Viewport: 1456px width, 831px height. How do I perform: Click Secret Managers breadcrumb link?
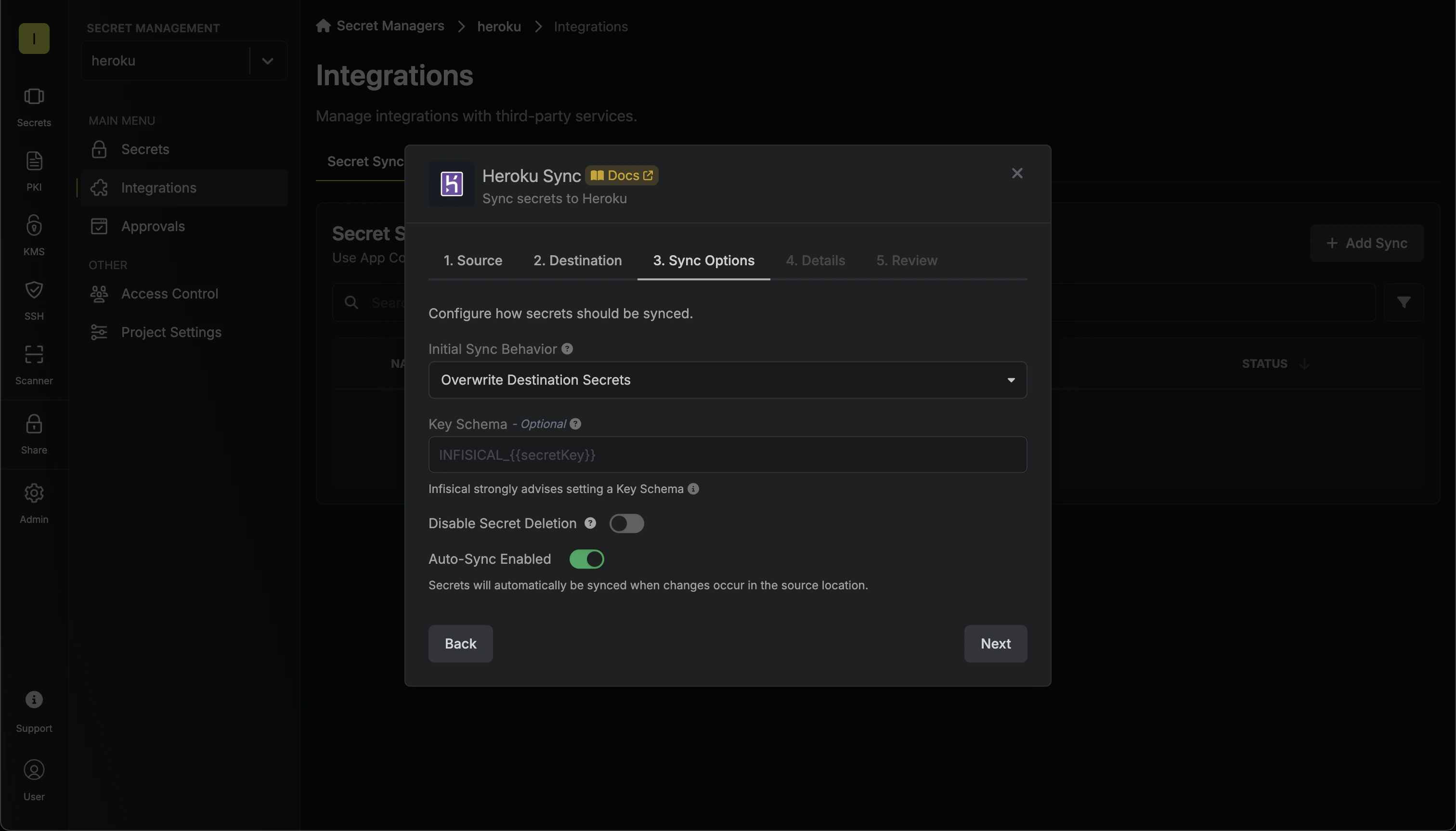(390, 26)
